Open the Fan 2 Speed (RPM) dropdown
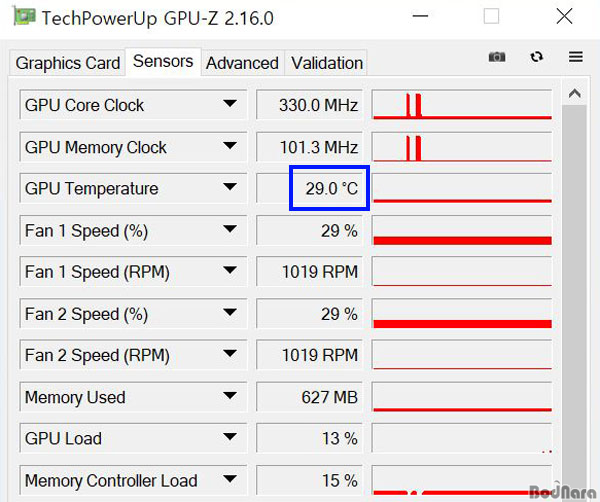Viewport: 600px width, 502px height. (x=231, y=355)
